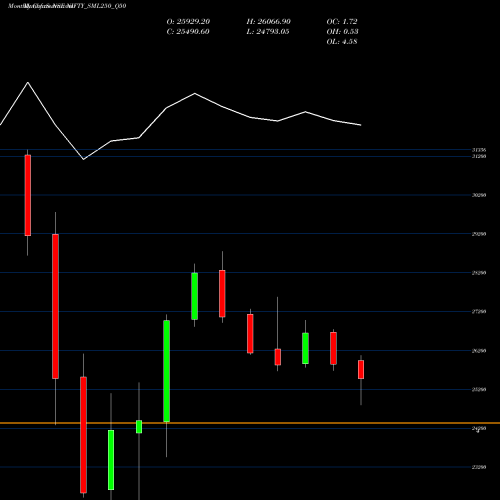Click the close price value C: 25490.60
Screen dimensions: 500x500
188,31
